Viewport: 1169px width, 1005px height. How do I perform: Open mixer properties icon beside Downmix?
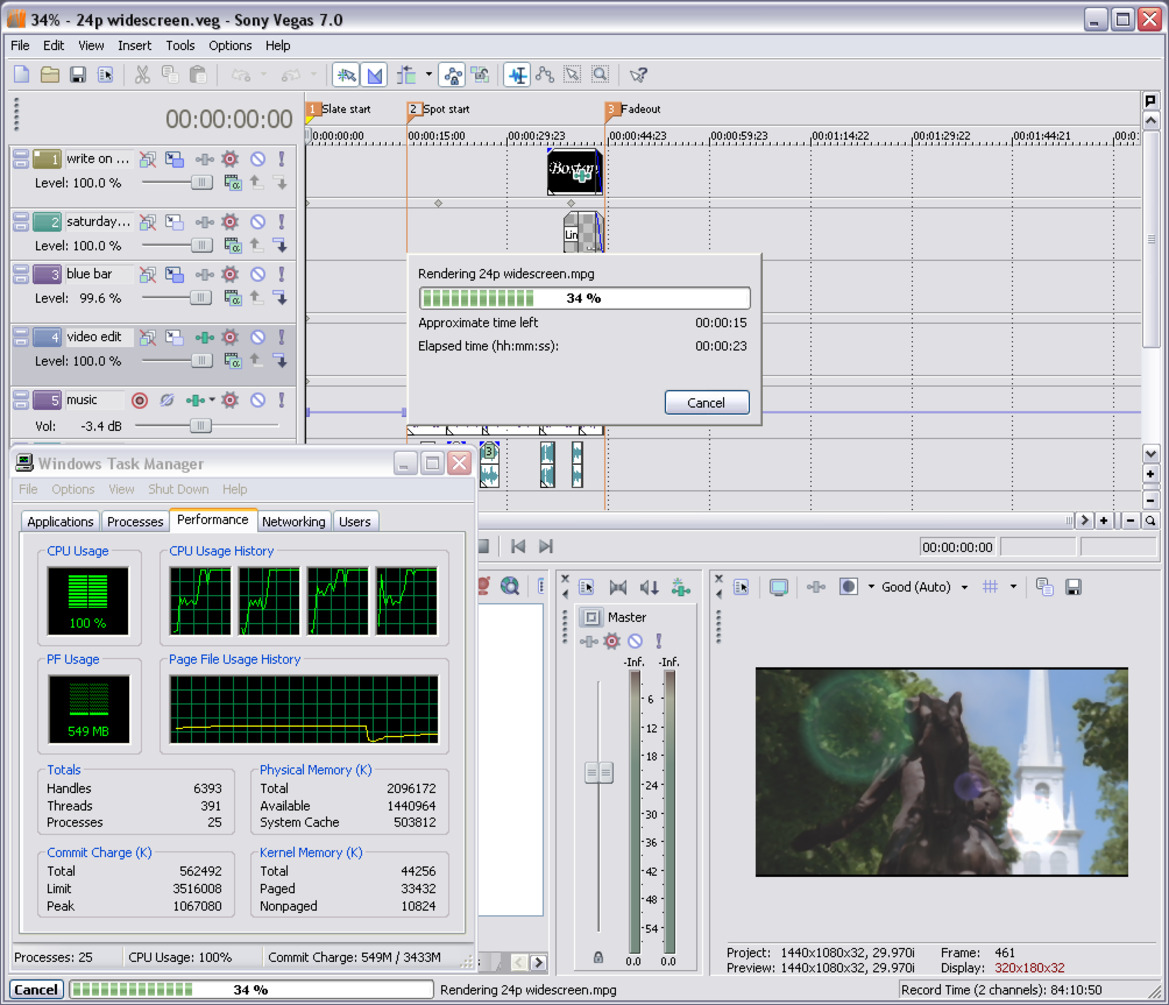[x=587, y=587]
